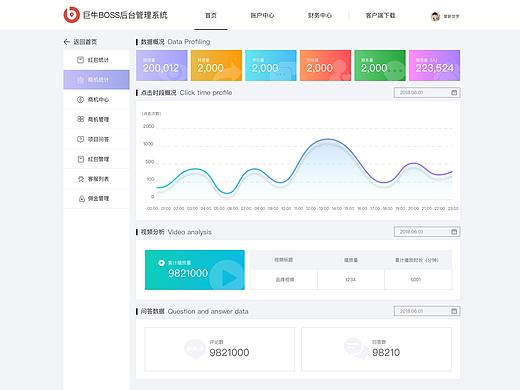Image resolution: width=520 pixels, height=390 pixels.
Task: Click the chart peak near 13:00
Action: coord(327,139)
